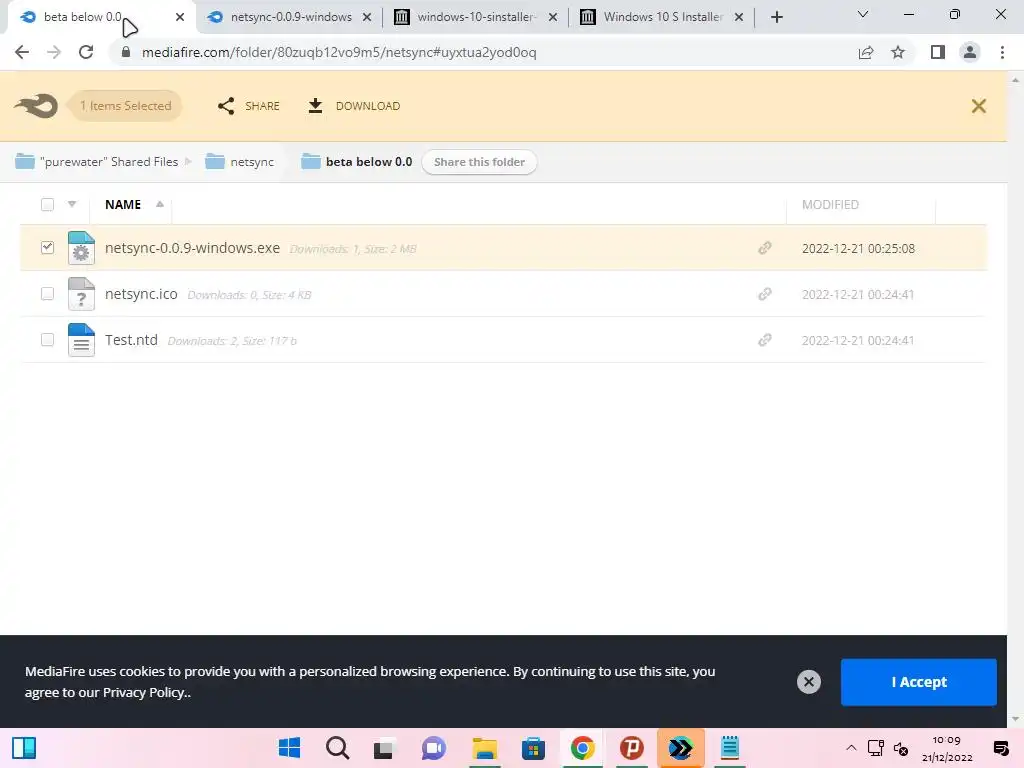
Task: Click the Chrome icon on the taskbar
Action: [583, 748]
